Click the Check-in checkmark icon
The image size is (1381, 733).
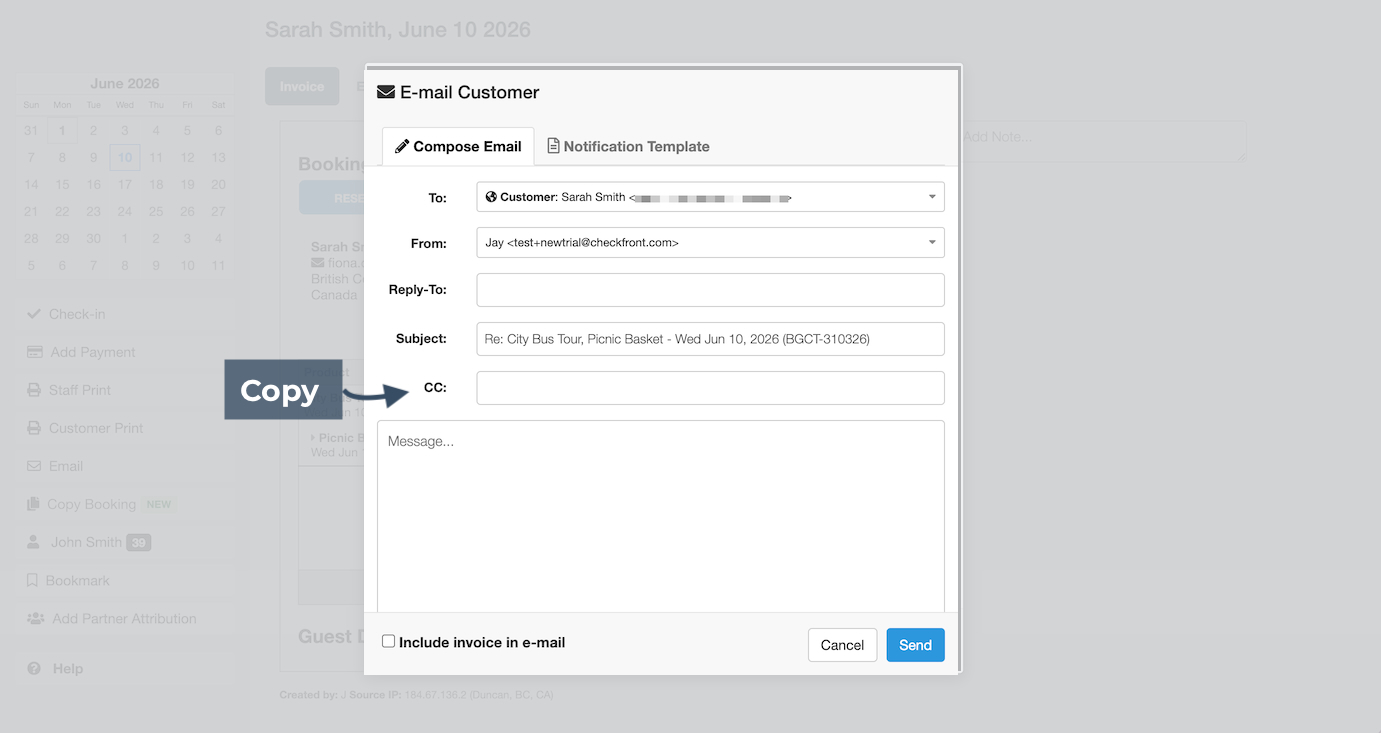(x=34, y=314)
